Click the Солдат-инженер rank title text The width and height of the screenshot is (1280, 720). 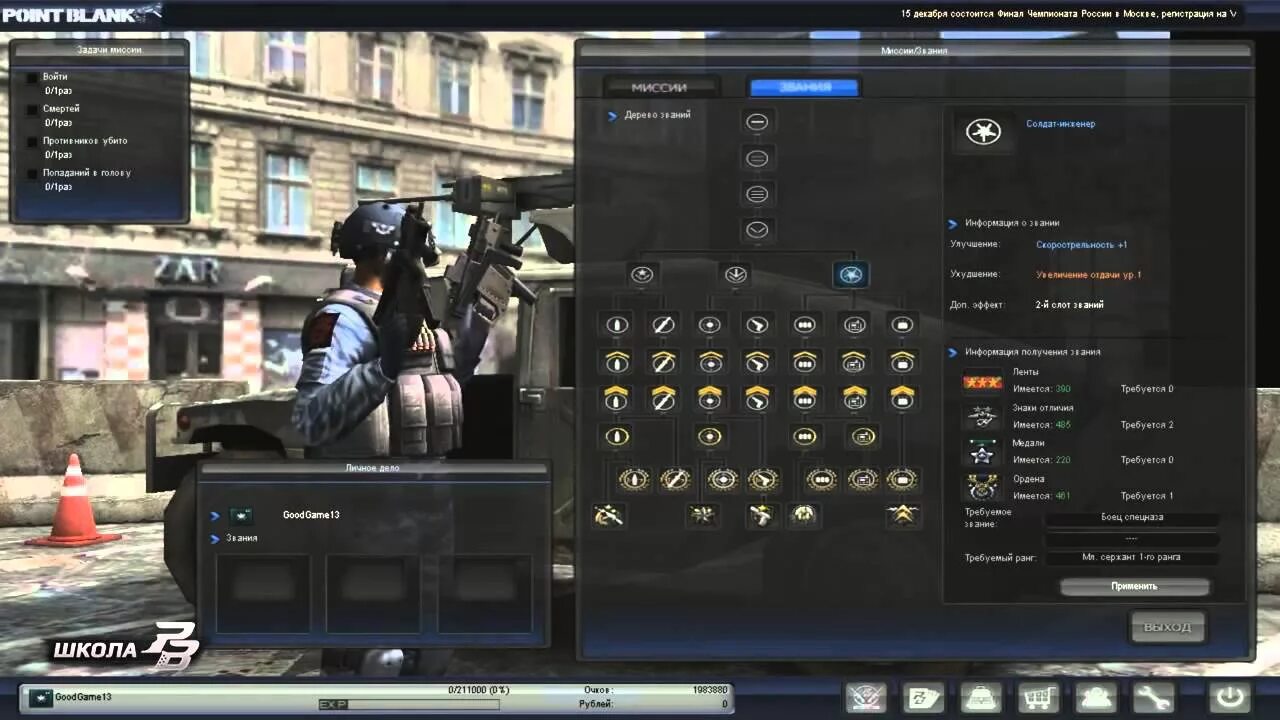tap(1060, 124)
